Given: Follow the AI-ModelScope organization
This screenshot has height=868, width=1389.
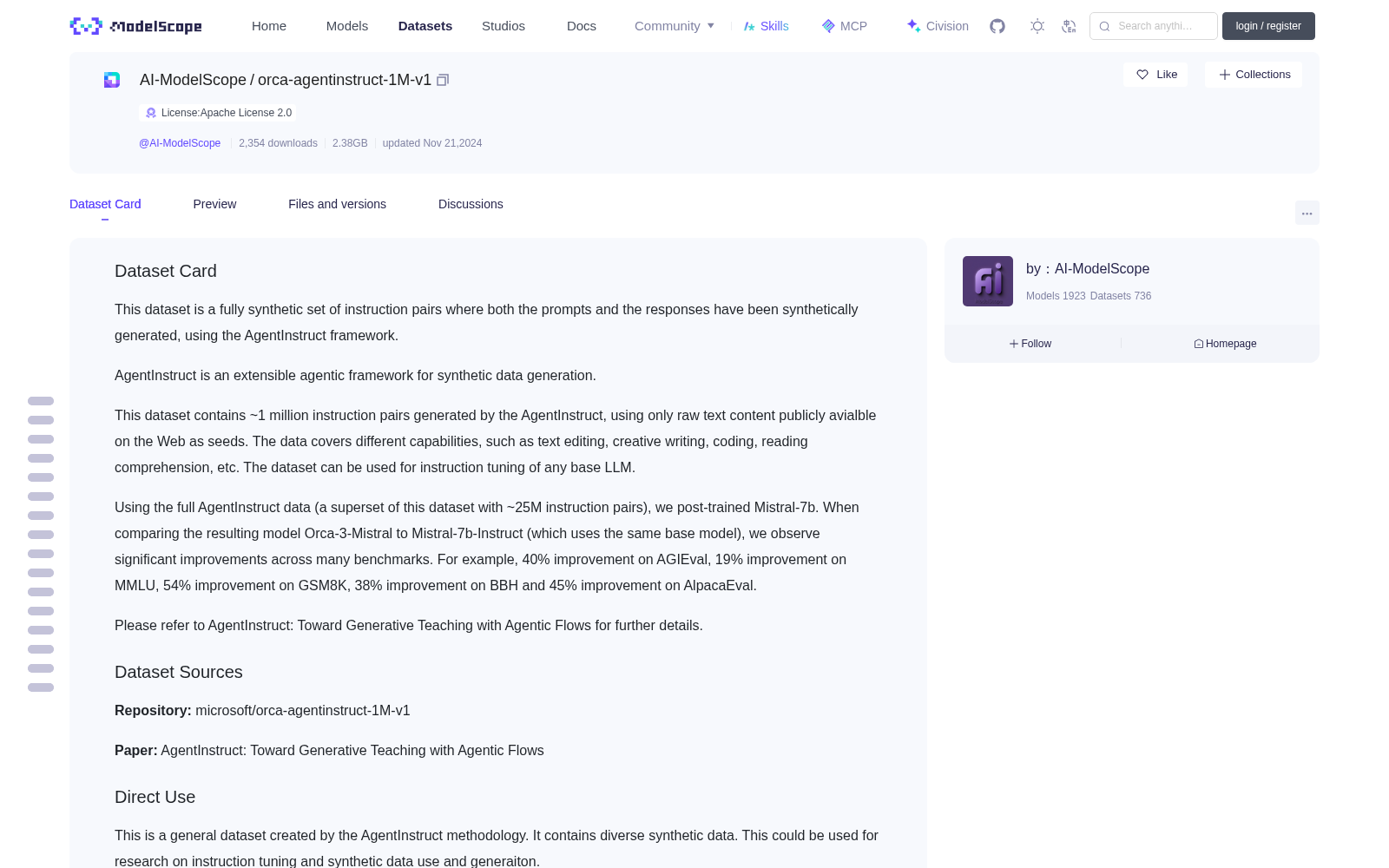Looking at the screenshot, I should tap(1030, 344).
